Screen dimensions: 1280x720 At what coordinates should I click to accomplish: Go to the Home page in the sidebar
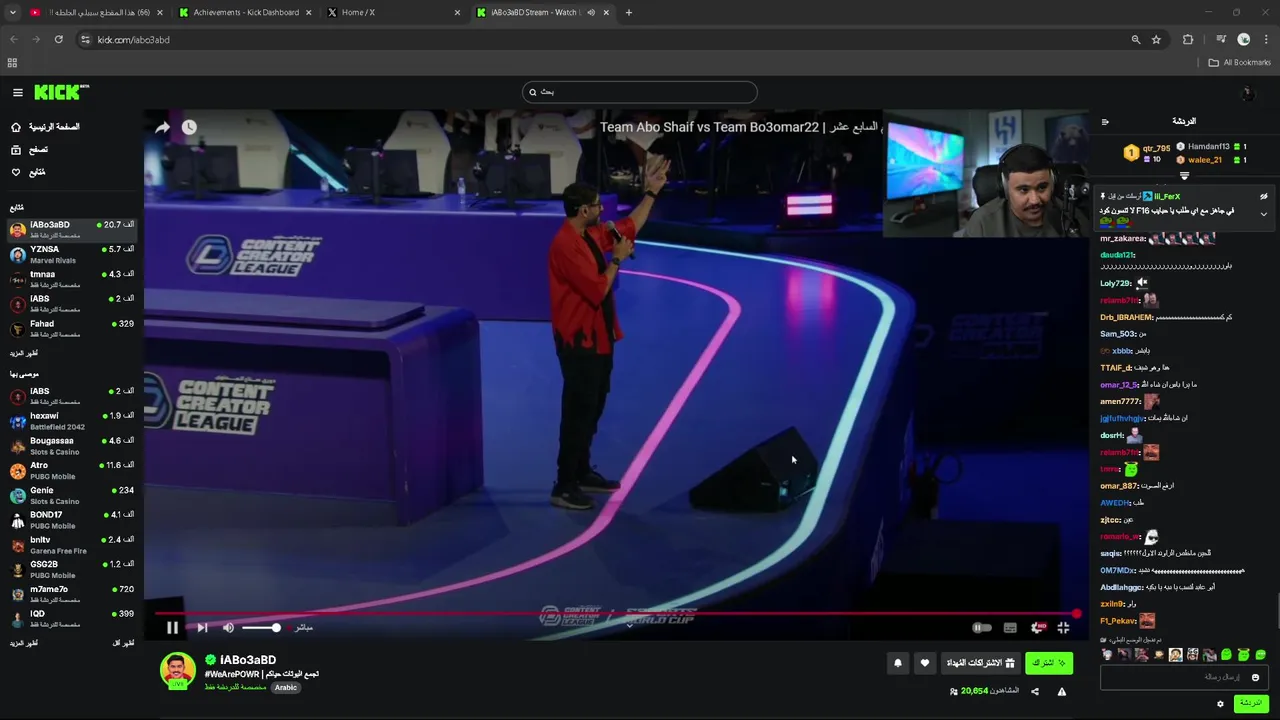click(x=46, y=127)
